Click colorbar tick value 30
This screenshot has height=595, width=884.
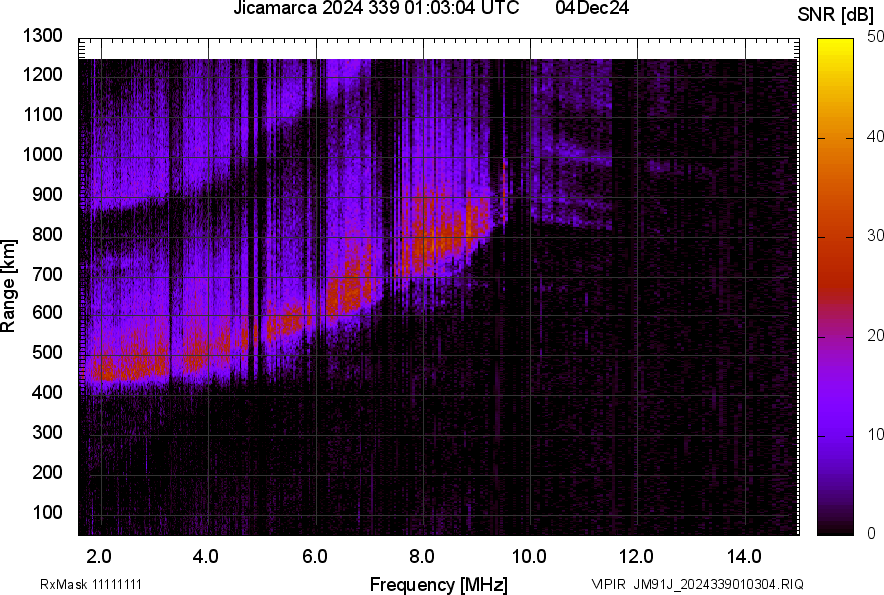tap(875, 236)
